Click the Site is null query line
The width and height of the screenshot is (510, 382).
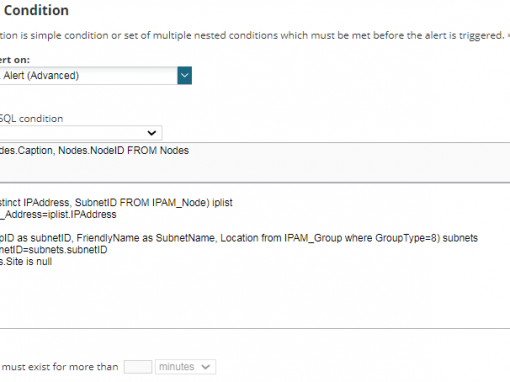tap(26, 262)
